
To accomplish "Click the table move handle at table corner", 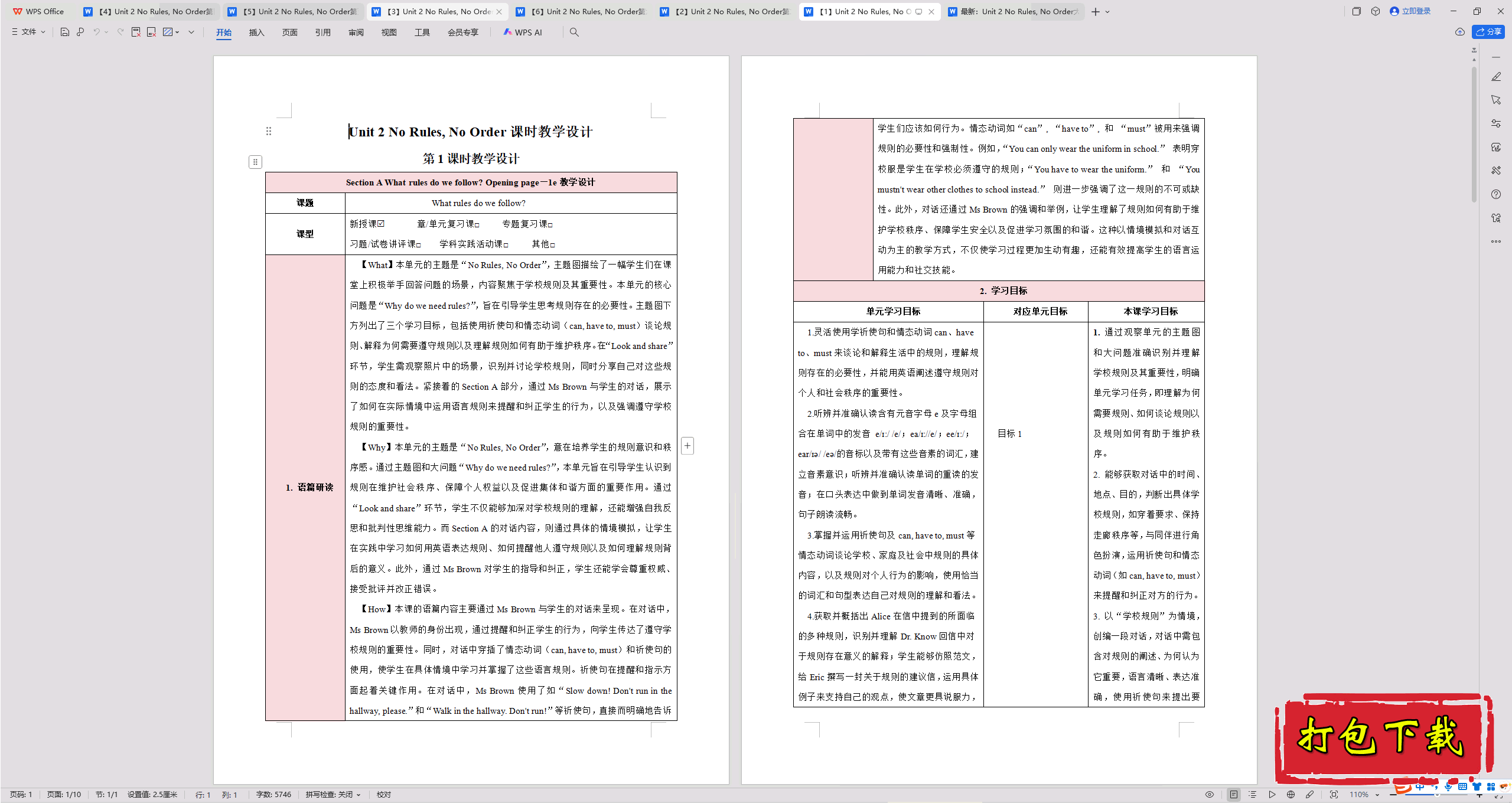I will click(255, 162).
